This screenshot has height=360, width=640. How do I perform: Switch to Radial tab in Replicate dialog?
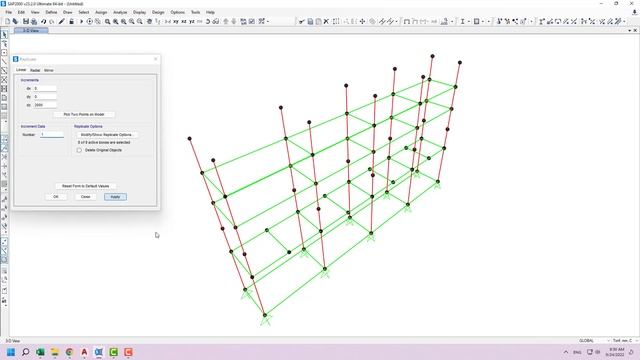pyautogui.click(x=35, y=70)
